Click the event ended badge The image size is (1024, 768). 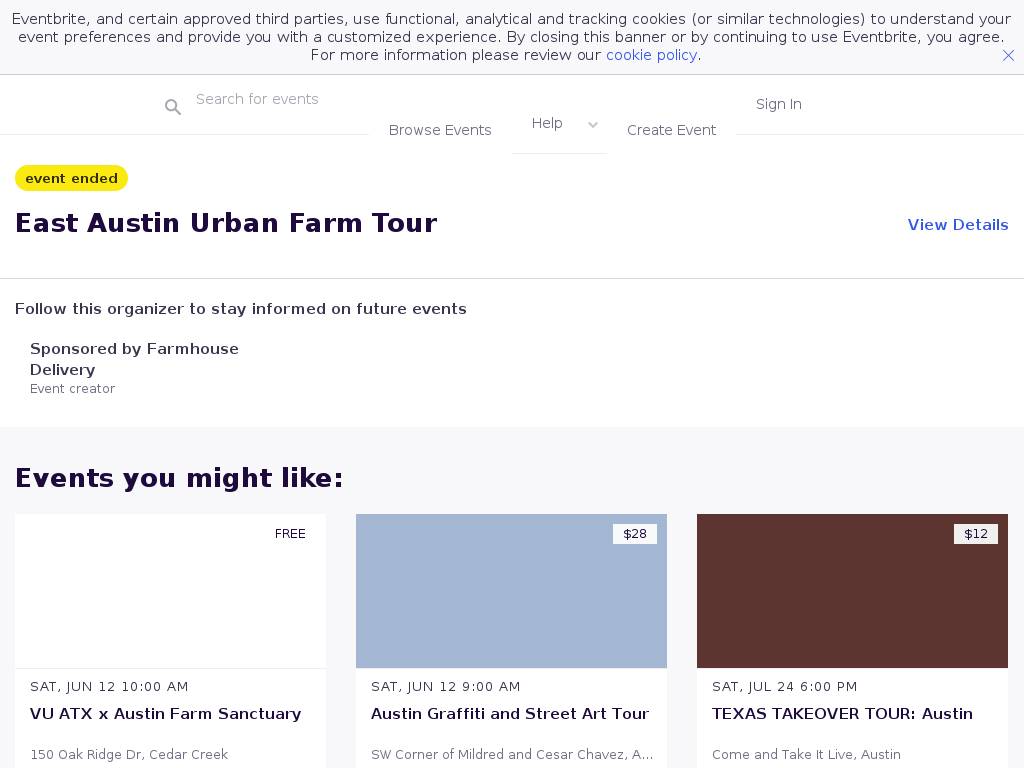(71, 178)
